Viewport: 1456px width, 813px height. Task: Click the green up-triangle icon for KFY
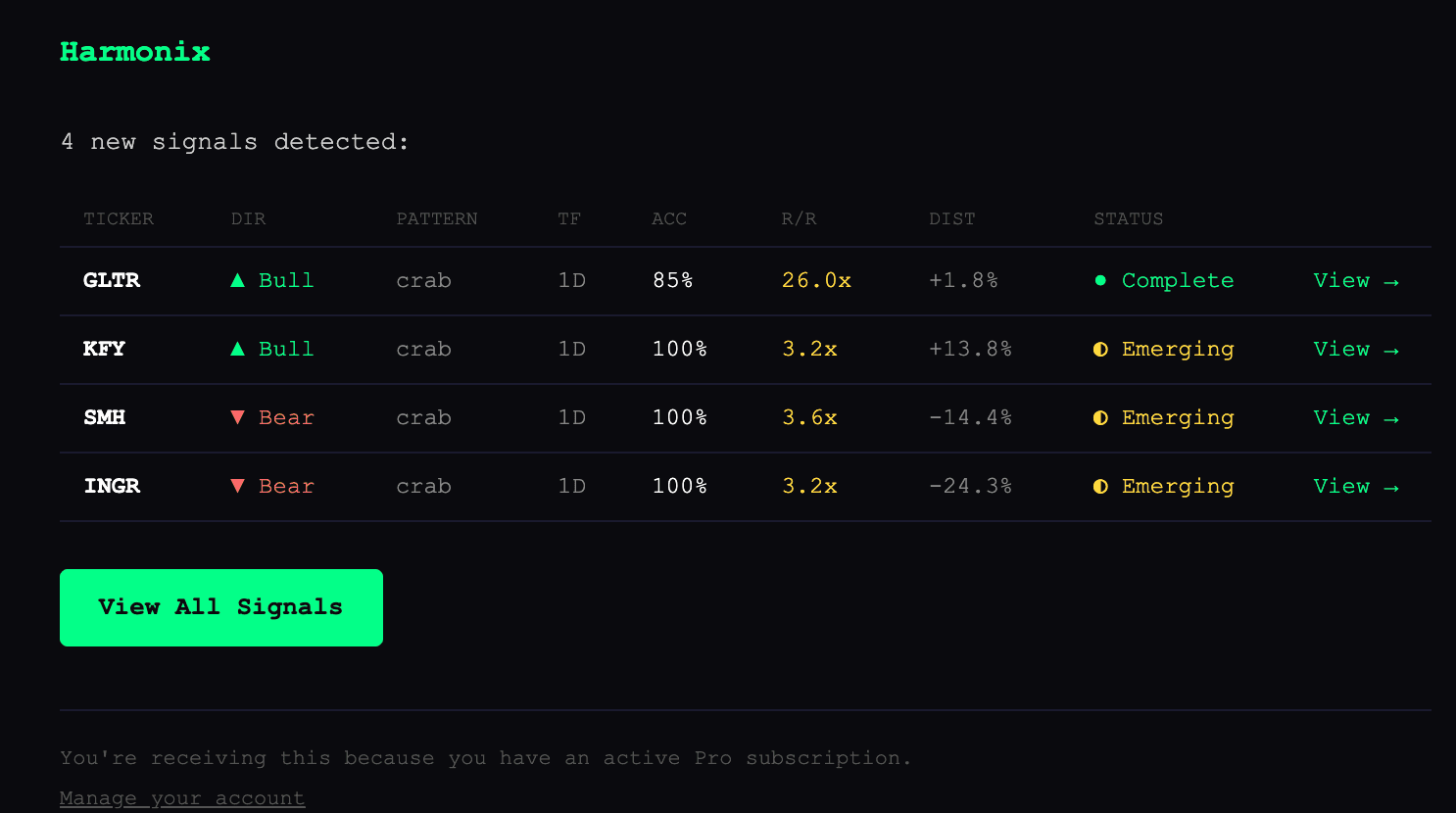click(x=237, y=349)
